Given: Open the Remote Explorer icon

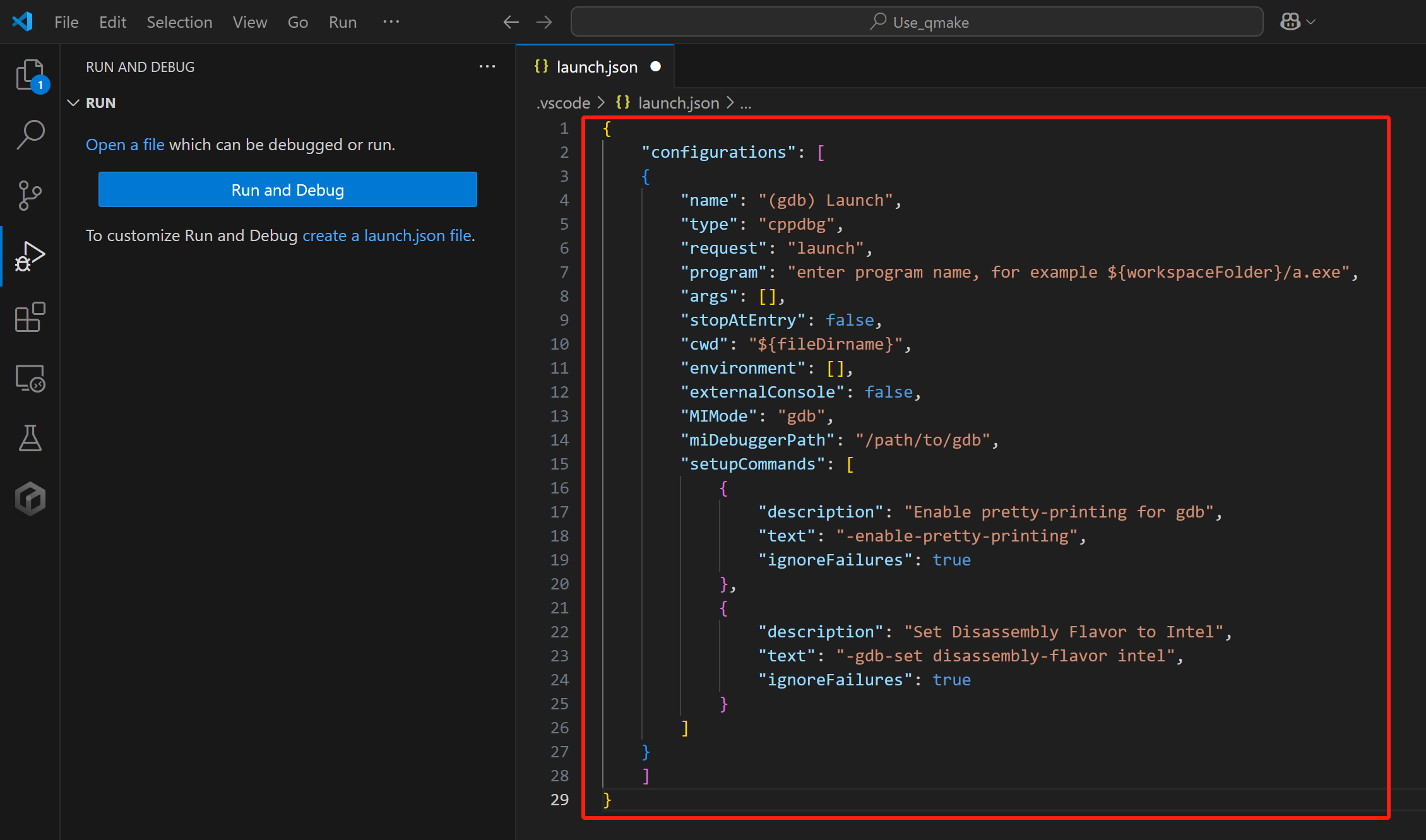Looking at the screenshot, I should [30, 378].
